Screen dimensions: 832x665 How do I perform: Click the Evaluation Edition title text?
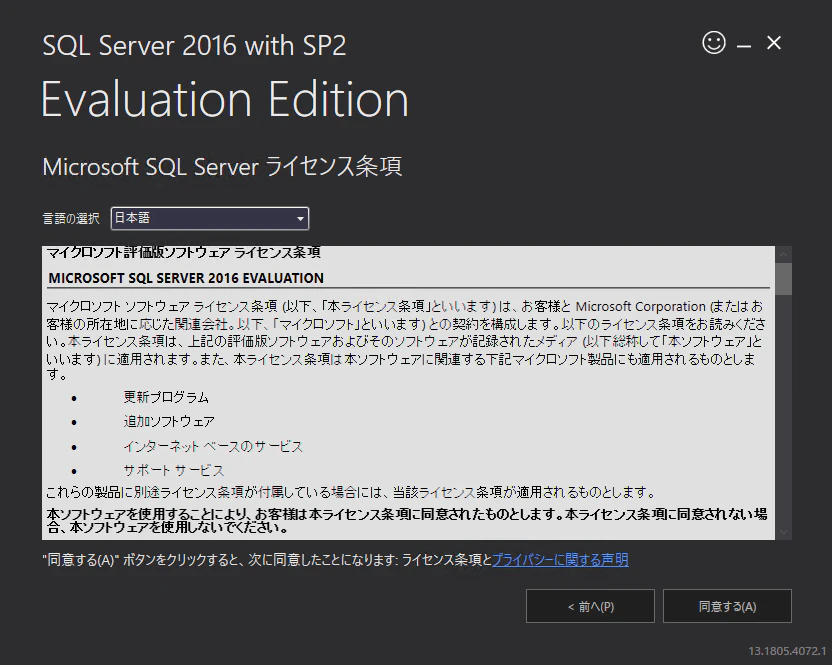[225, 99]
